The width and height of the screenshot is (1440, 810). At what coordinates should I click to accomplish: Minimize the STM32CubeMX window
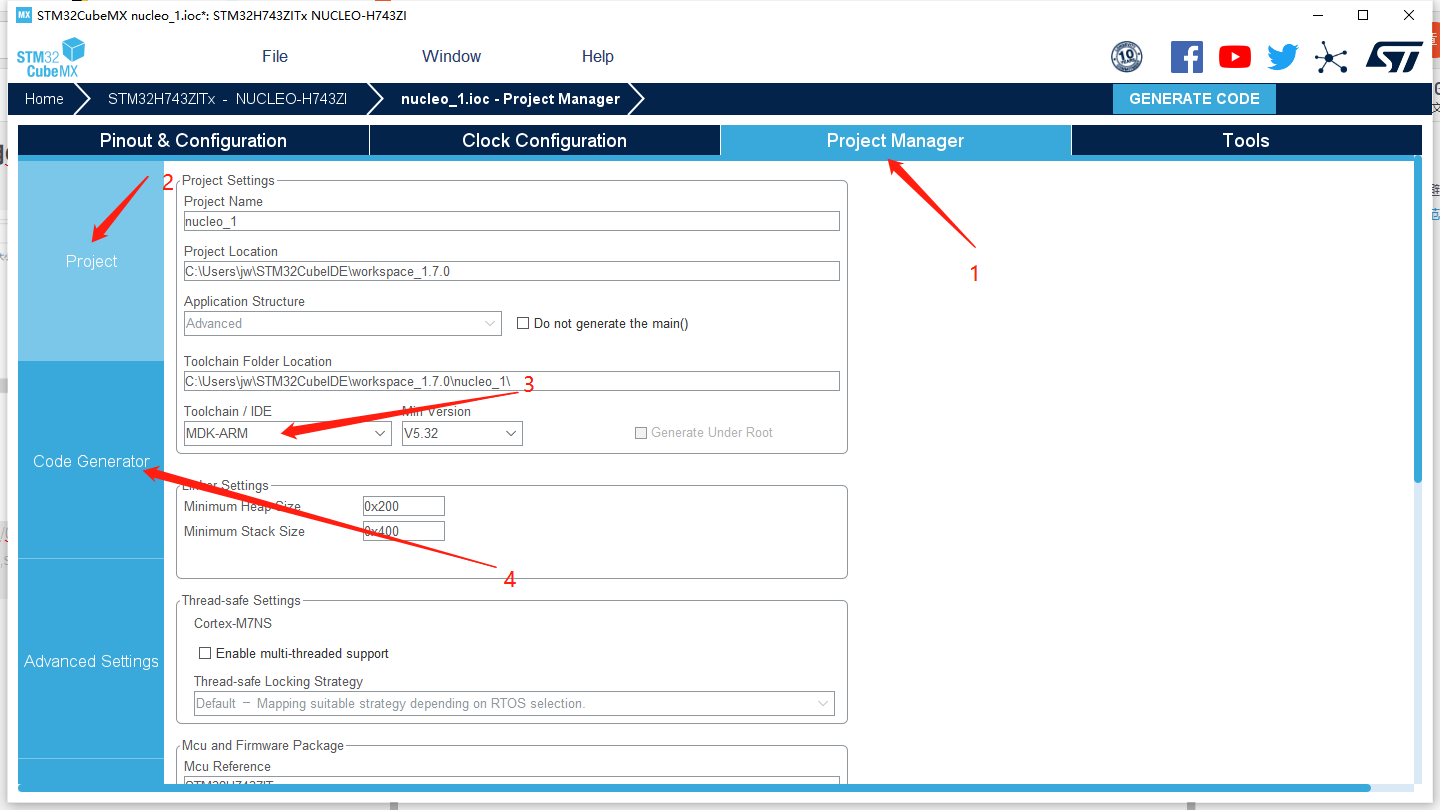pos(1317,15)
